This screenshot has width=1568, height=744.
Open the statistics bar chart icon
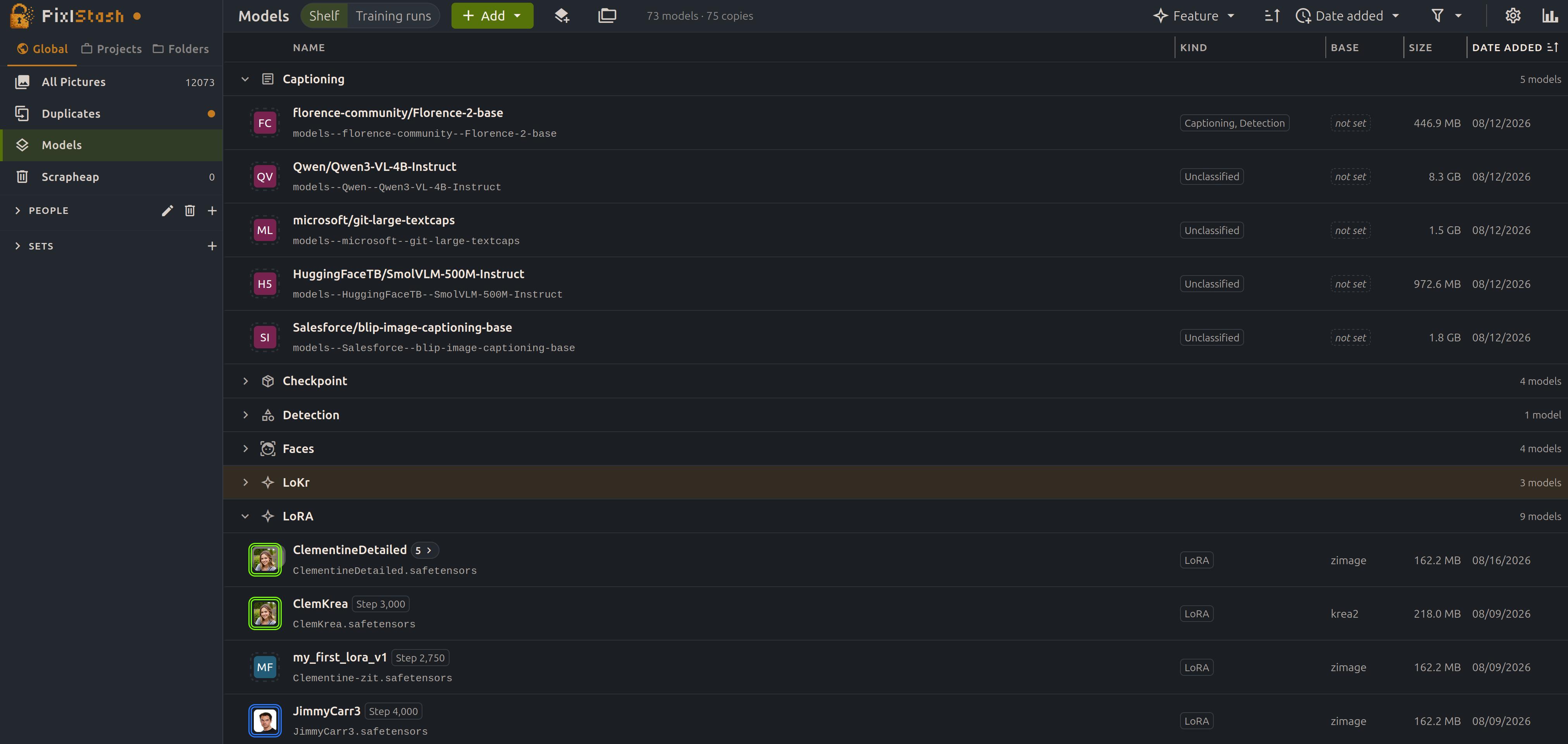(1550, 16)
